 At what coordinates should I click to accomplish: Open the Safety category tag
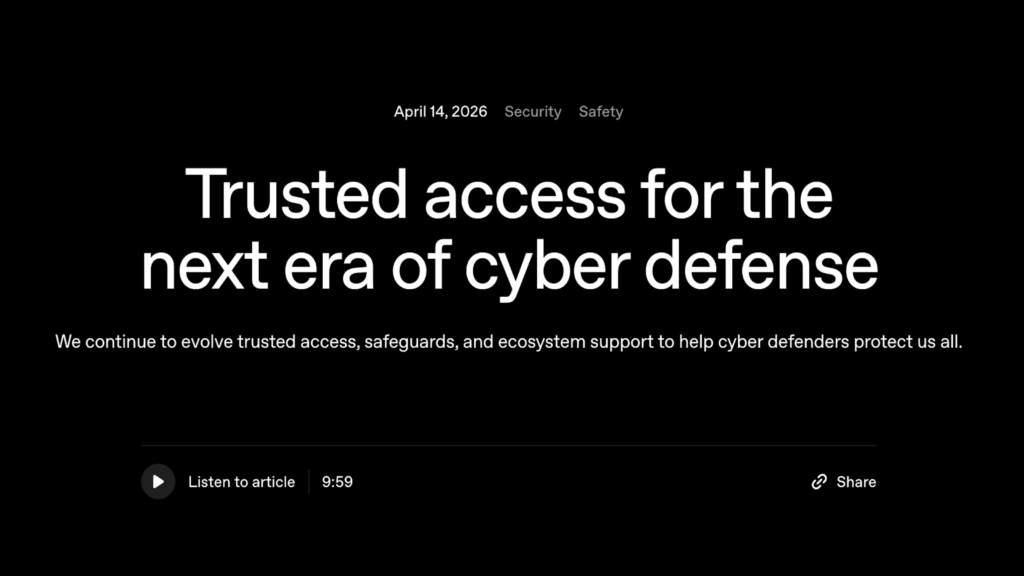(601, 112)
